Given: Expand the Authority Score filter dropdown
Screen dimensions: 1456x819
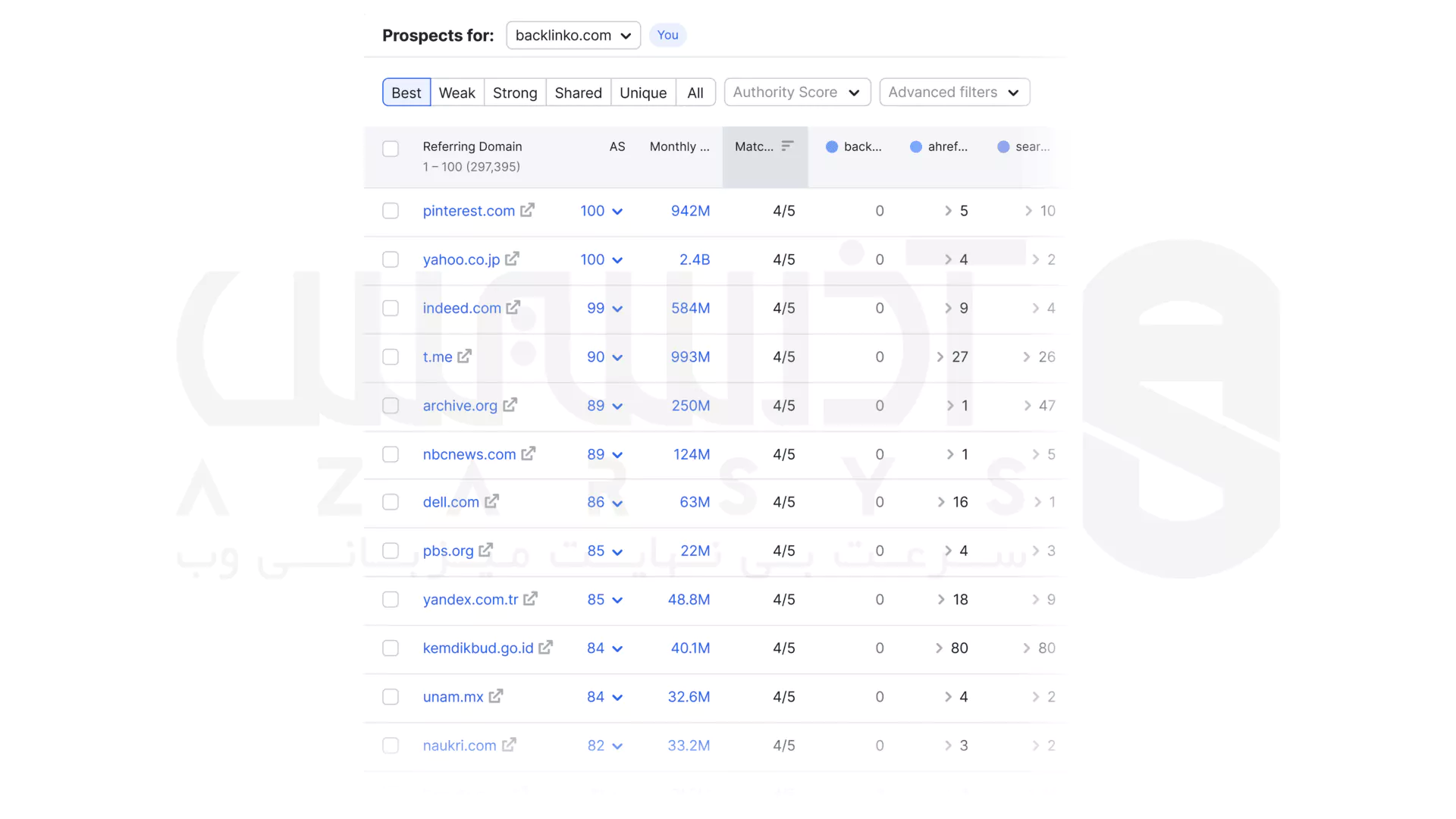Looking at the screenshot, I should pyautogui.click(x=797, y=93).
